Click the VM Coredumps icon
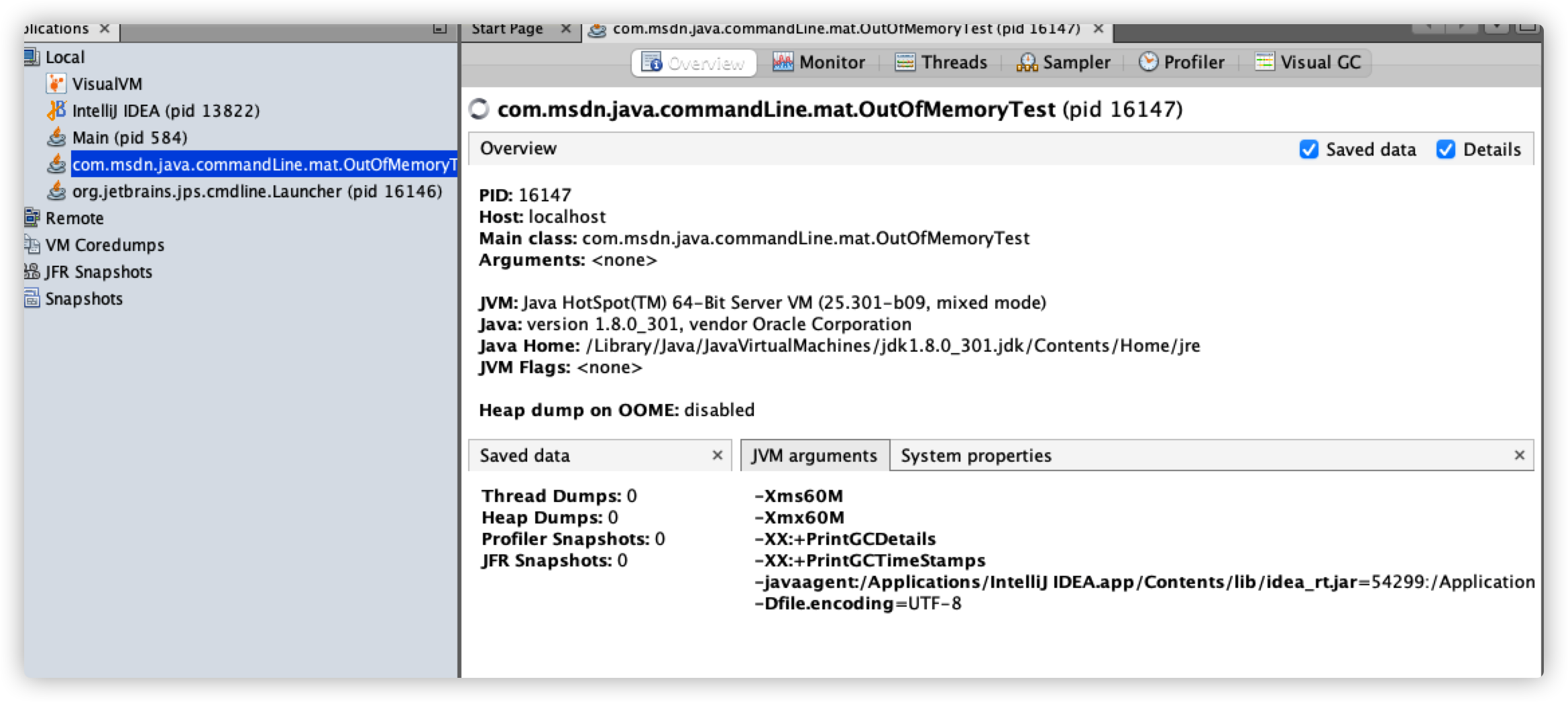The image size is (1568, 702). [32, 244]
